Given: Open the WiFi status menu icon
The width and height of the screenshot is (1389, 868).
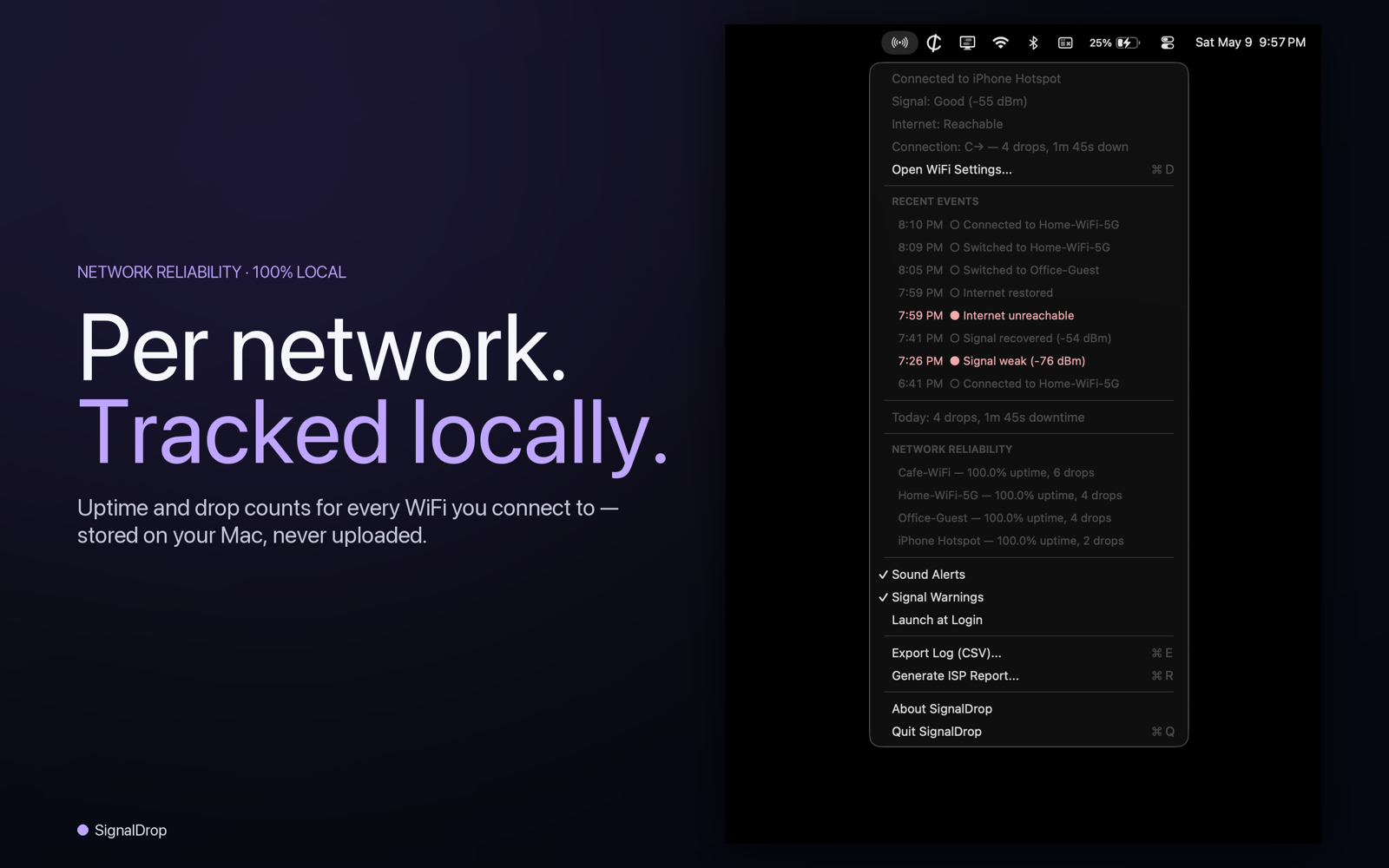Looking at the screenshot, I should (1000, 43).
